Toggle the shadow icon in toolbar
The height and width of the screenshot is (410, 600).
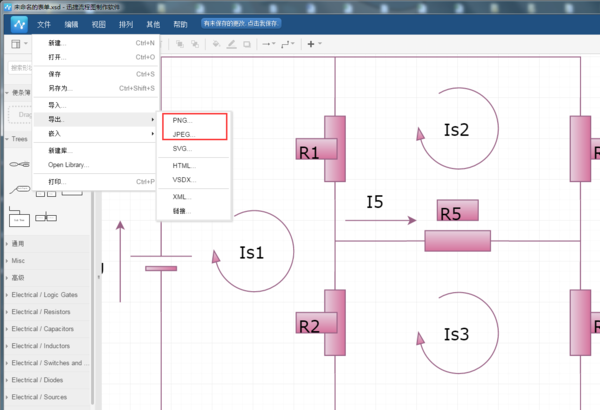click(247, 44)
